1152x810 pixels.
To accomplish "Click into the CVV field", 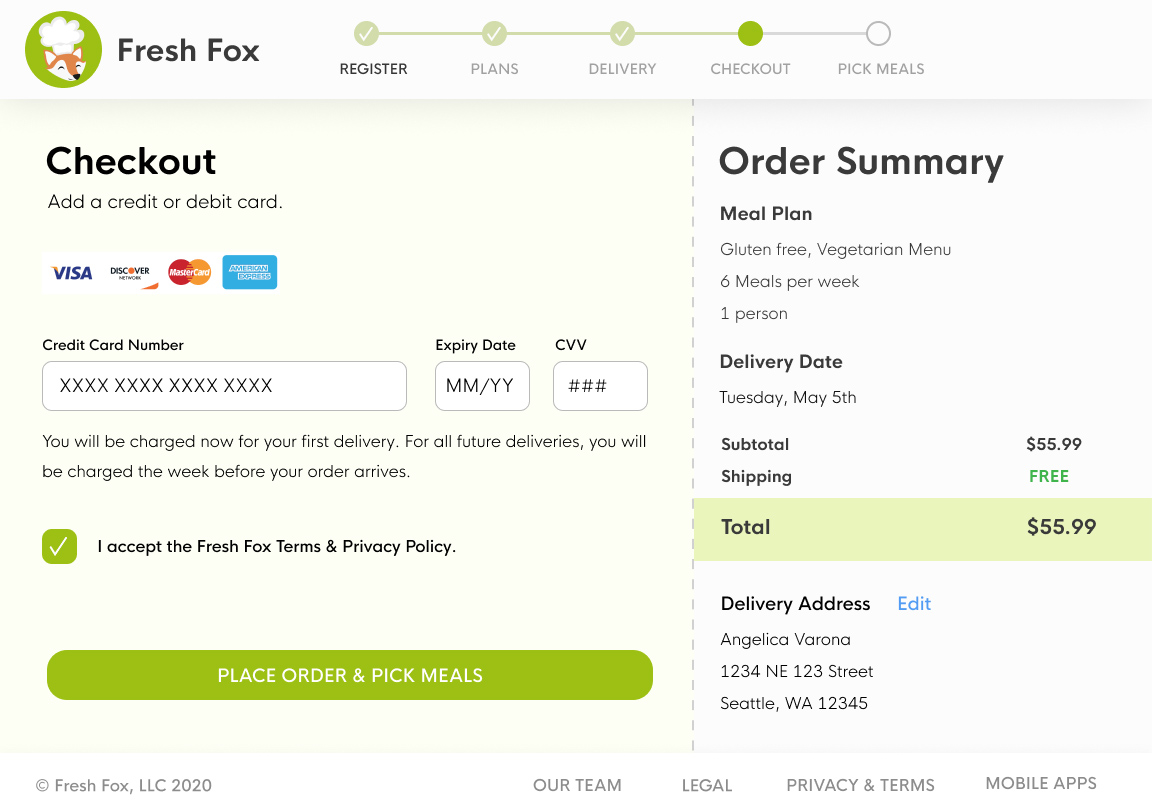I will [600, 386].
